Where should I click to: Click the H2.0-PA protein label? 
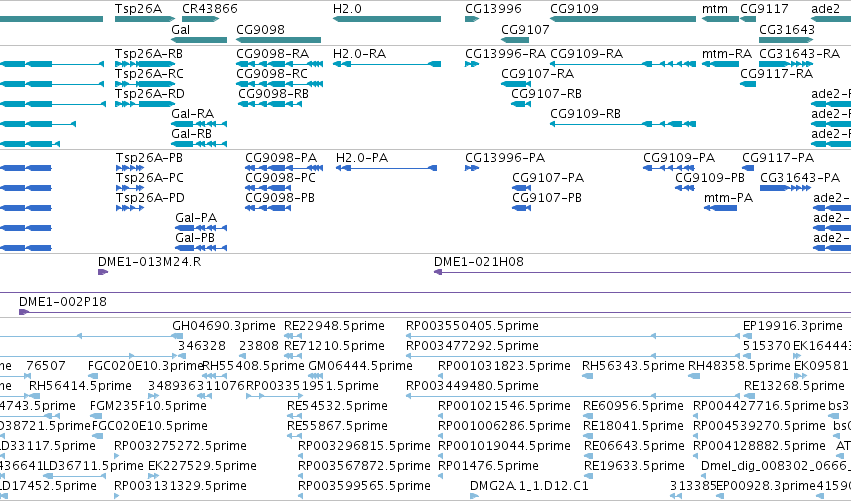pyautogui.click(x=362, y=158)
